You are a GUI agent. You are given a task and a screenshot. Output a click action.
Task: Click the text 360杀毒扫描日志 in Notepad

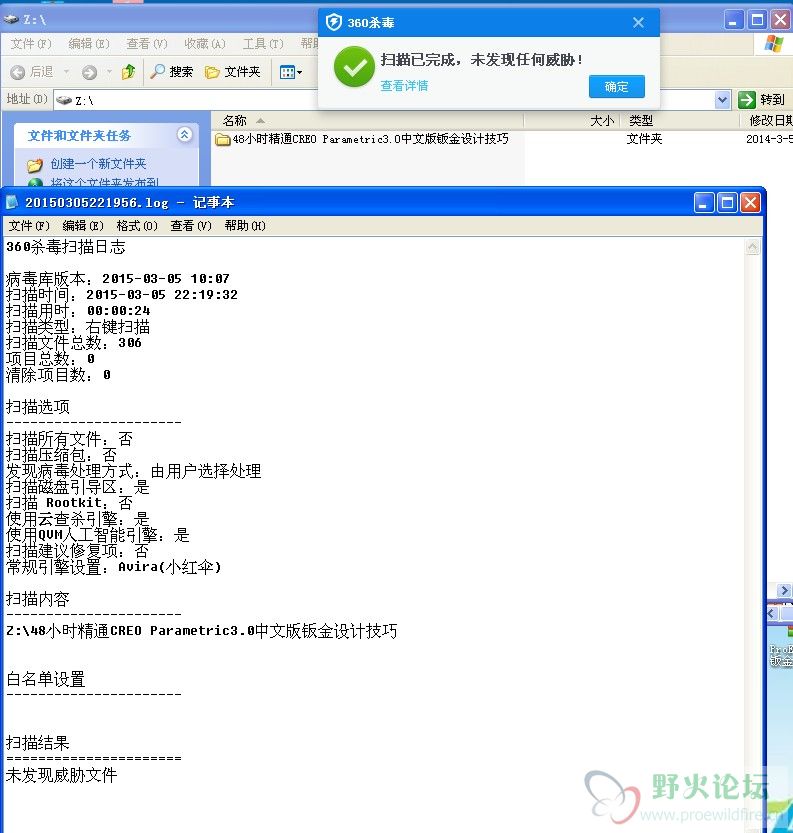[65, 247]
